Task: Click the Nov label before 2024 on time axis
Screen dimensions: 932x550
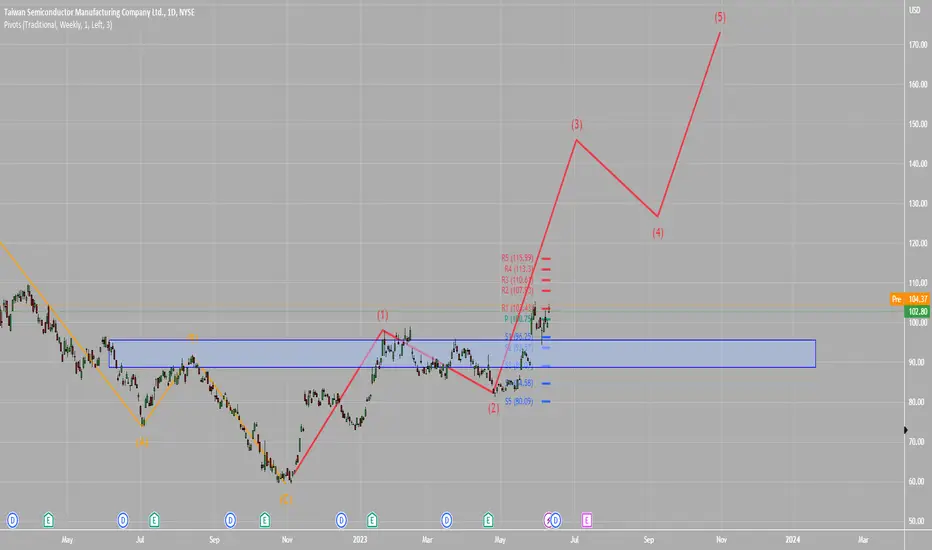Action: [x=721, y=540]
